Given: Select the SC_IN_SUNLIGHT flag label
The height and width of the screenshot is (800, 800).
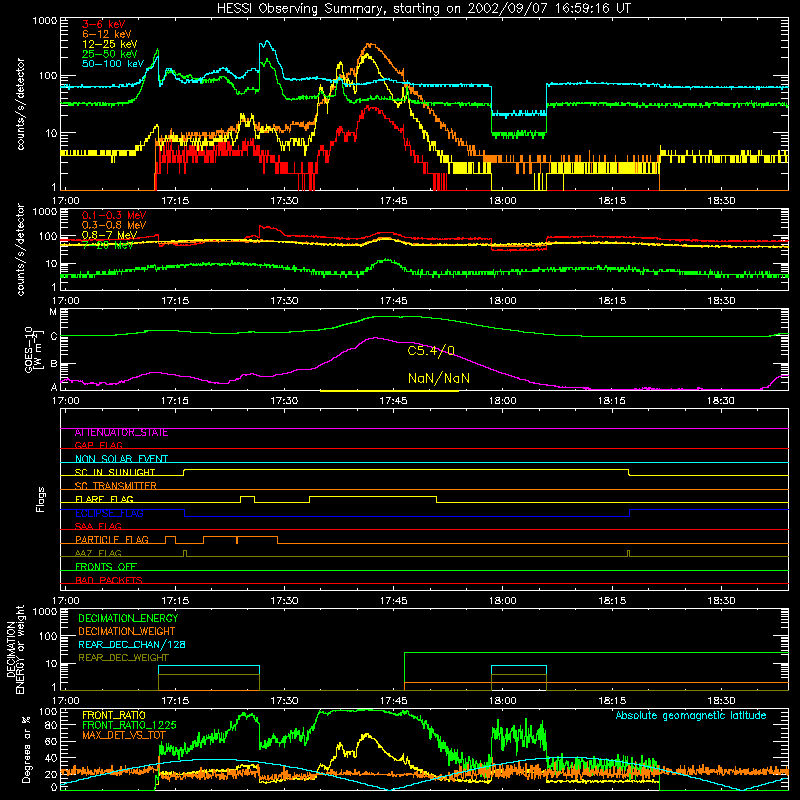Looking at the screenshot, I should coord(115,472).
